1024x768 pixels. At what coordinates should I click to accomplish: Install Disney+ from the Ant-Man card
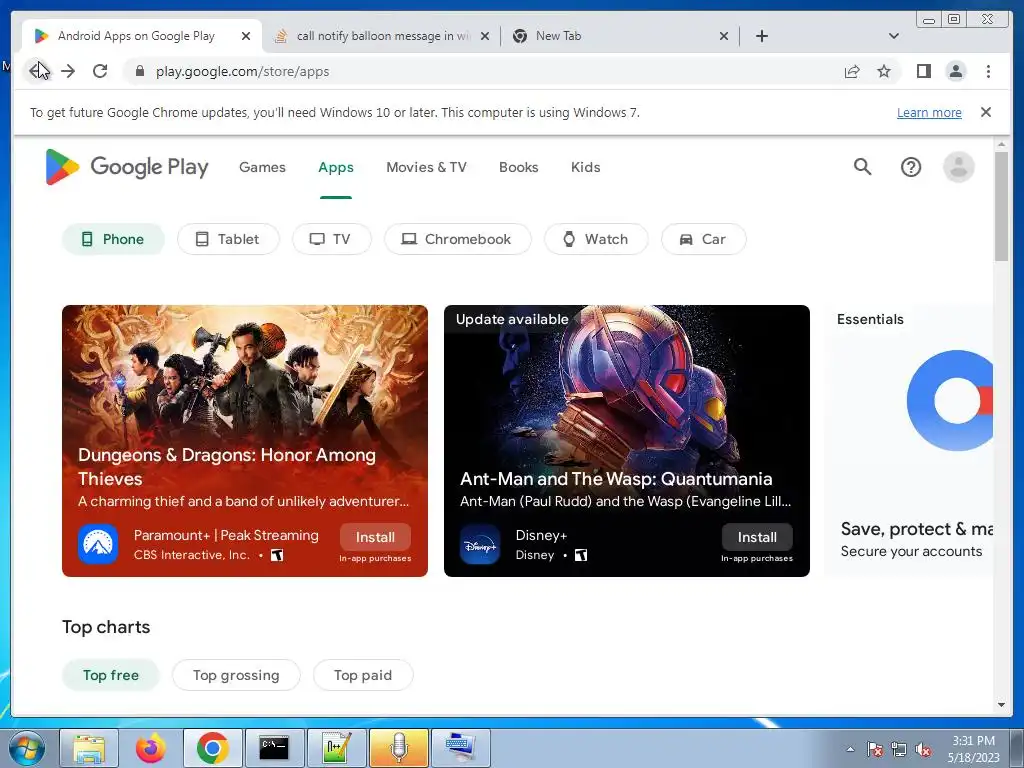[757, 537]
